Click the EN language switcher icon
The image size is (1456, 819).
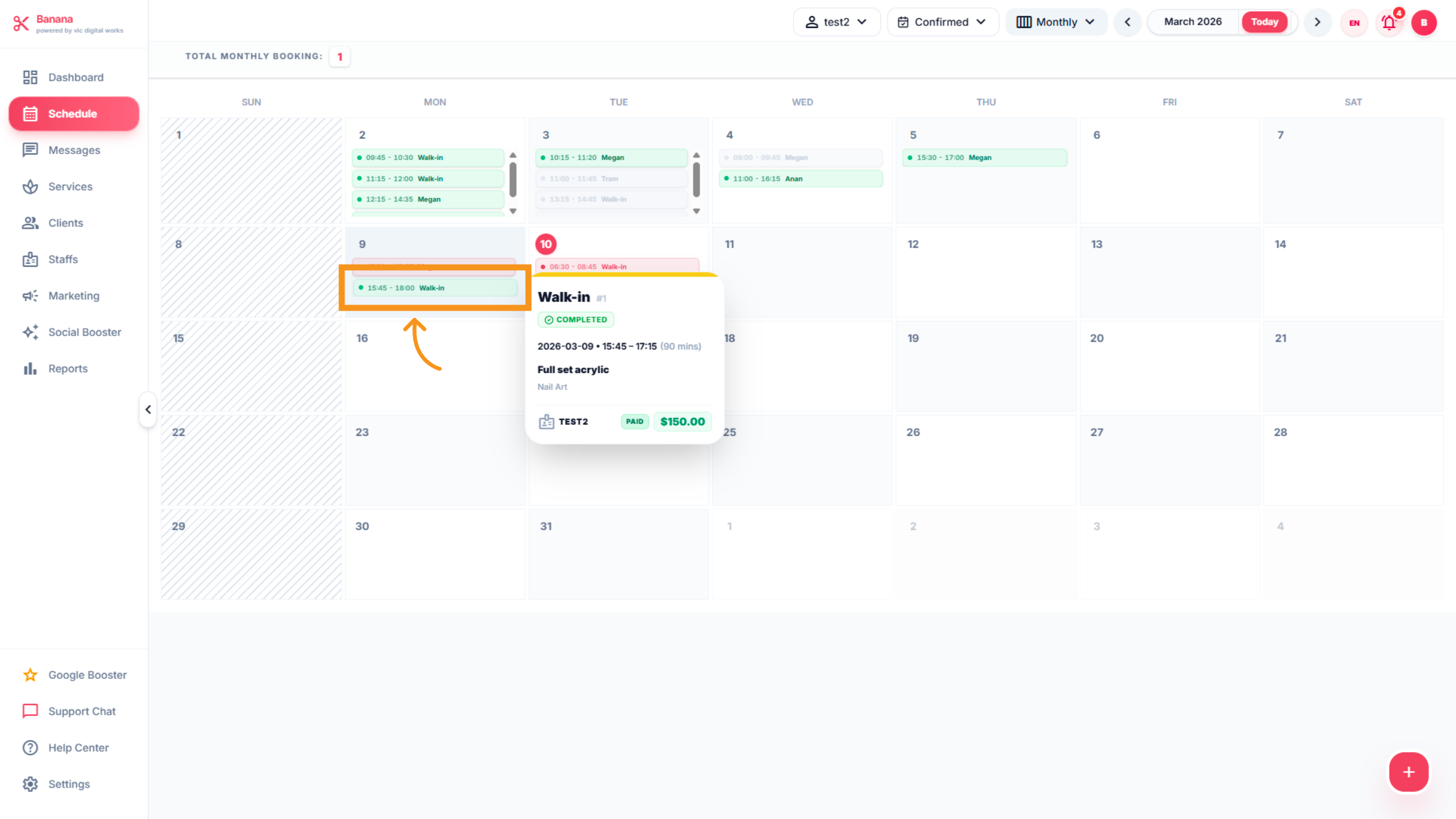(x=1354, y=23)
